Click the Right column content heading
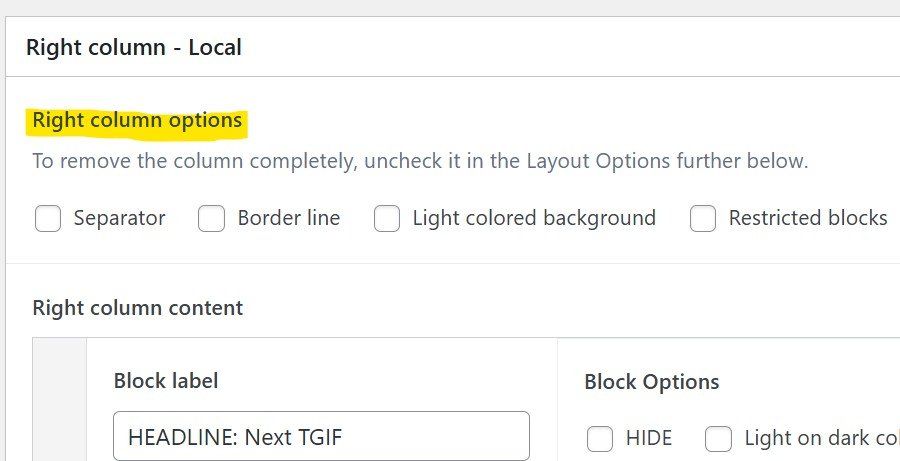The height and width of the screenshot is (461, 900). (138, 308)
